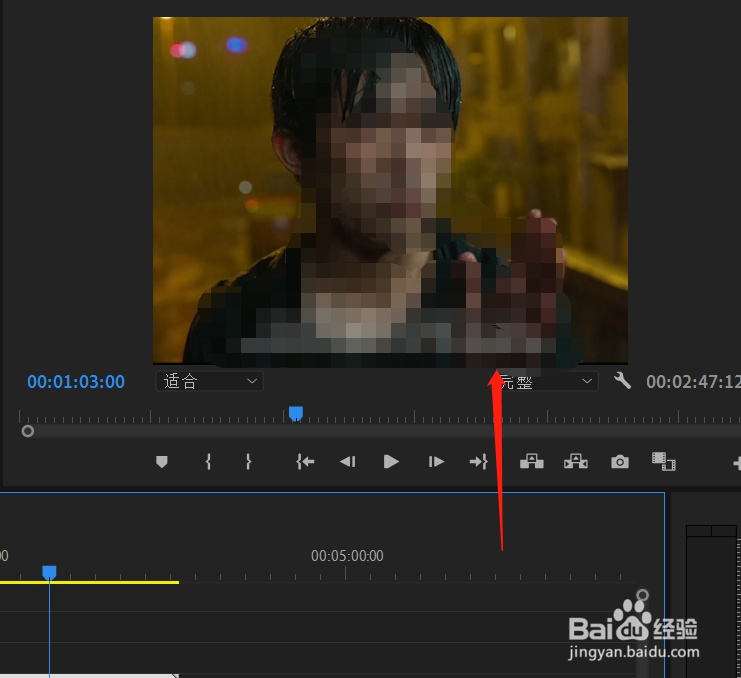
Task: Open monitor settings wrench icon
Action: tap(622, 381)
